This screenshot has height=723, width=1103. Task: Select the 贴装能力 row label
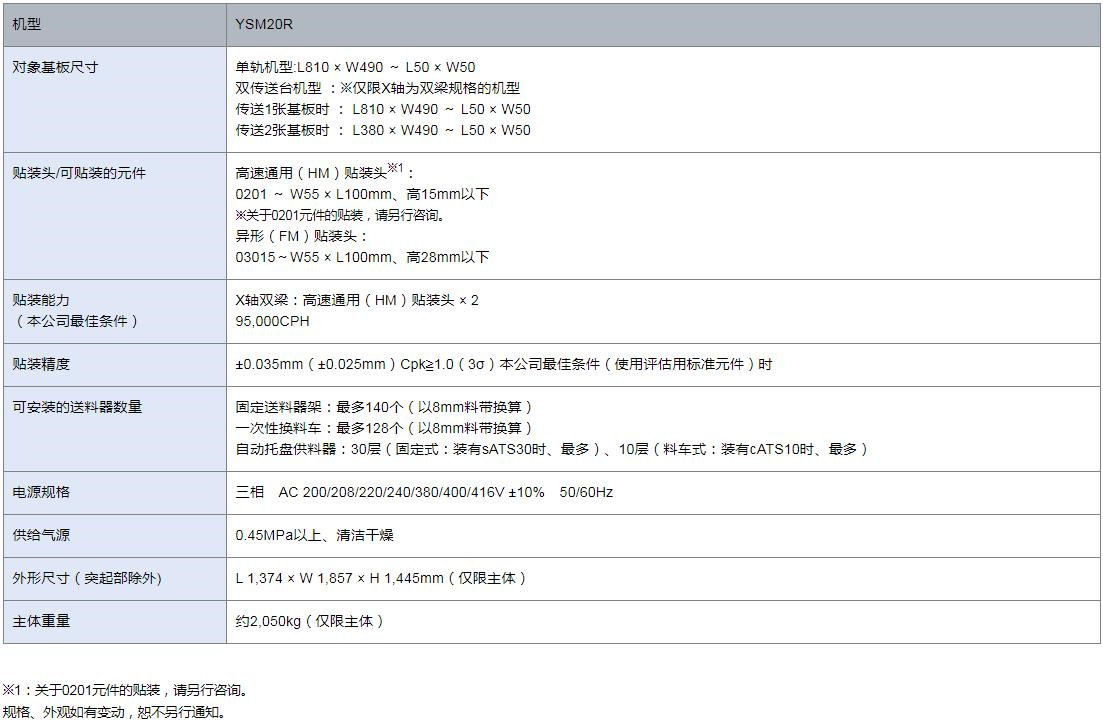pyautogui.click(x=41, y=299)
